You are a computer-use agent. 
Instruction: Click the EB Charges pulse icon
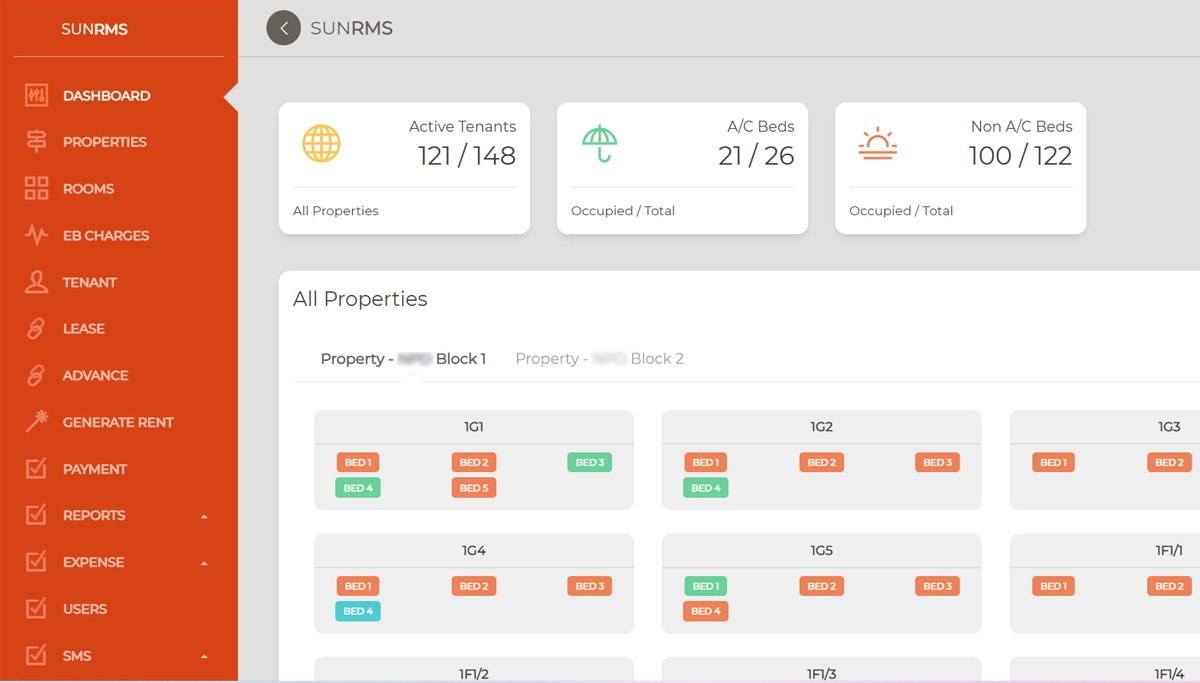(36, 235)
